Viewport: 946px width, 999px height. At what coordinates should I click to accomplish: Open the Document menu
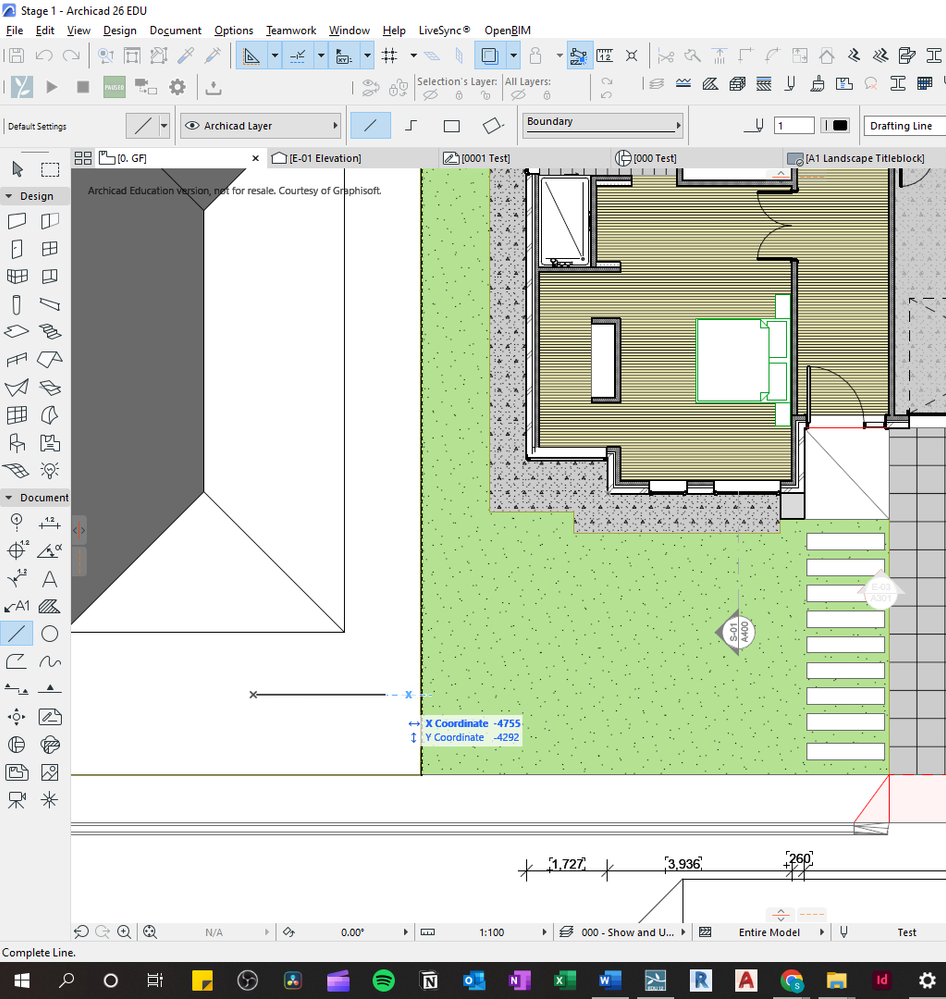pos(175,30)
